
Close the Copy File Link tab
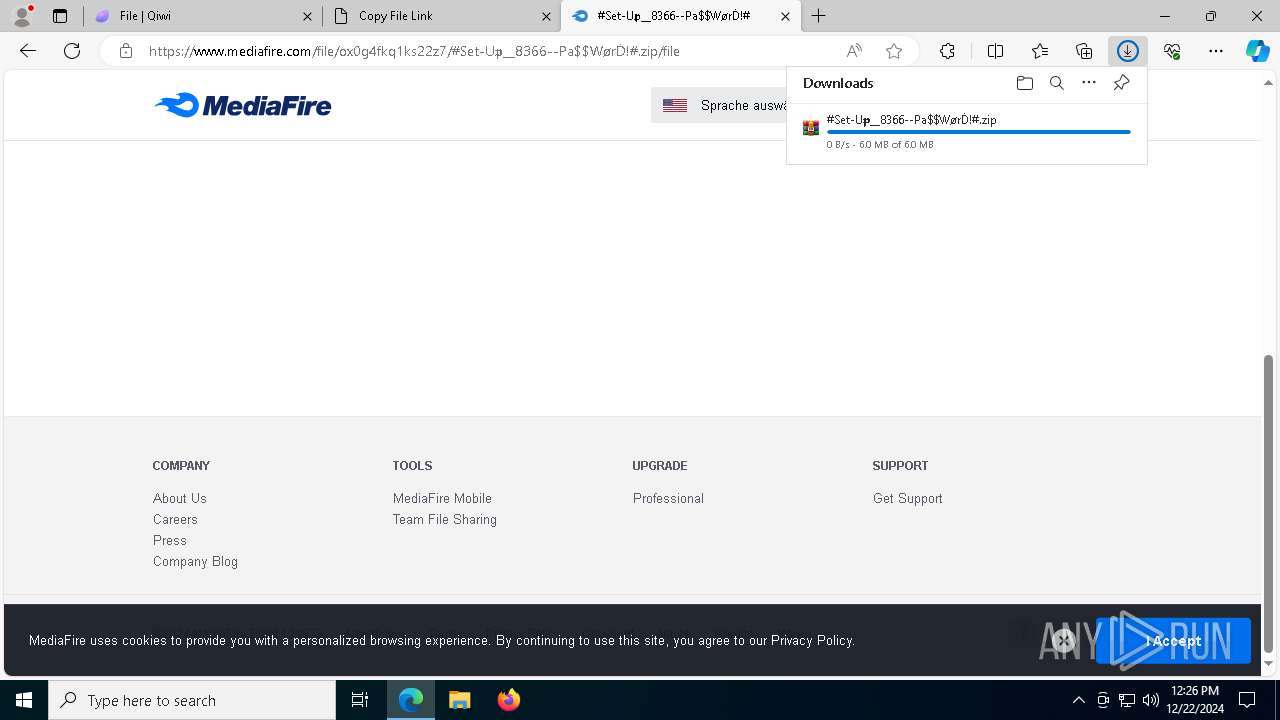[x=546, y=16]
